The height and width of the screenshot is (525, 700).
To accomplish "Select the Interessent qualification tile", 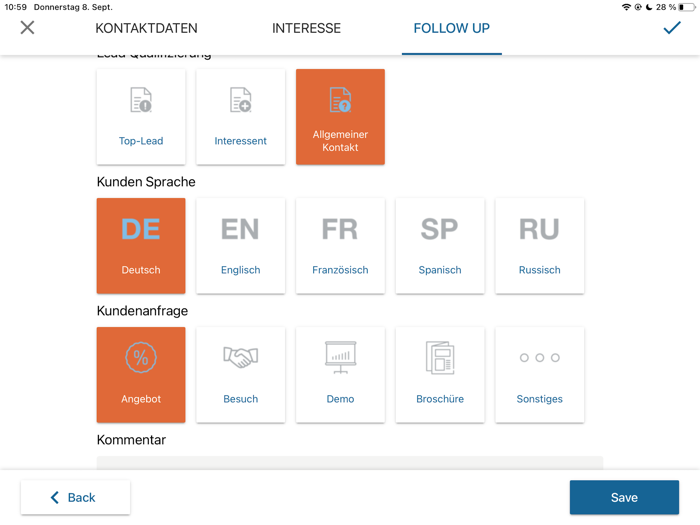I will (241, 117).
